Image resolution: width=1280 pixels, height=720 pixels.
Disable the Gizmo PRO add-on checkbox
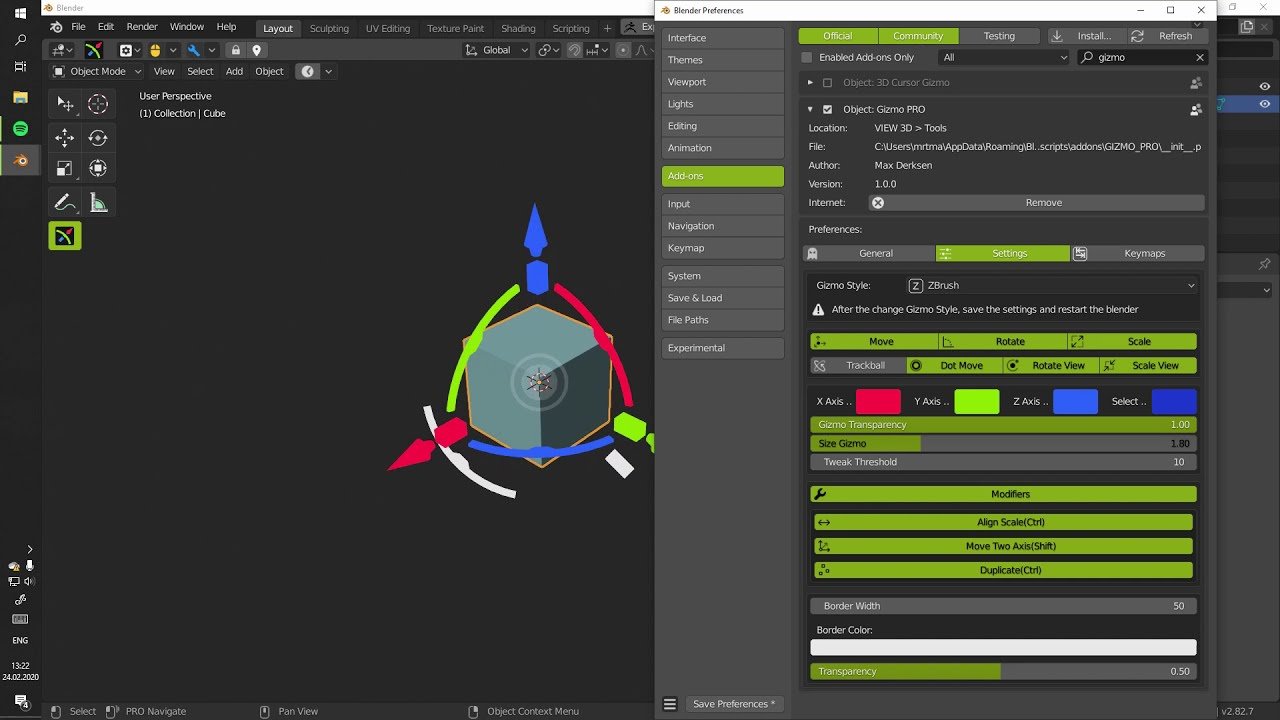pos(827,109)
